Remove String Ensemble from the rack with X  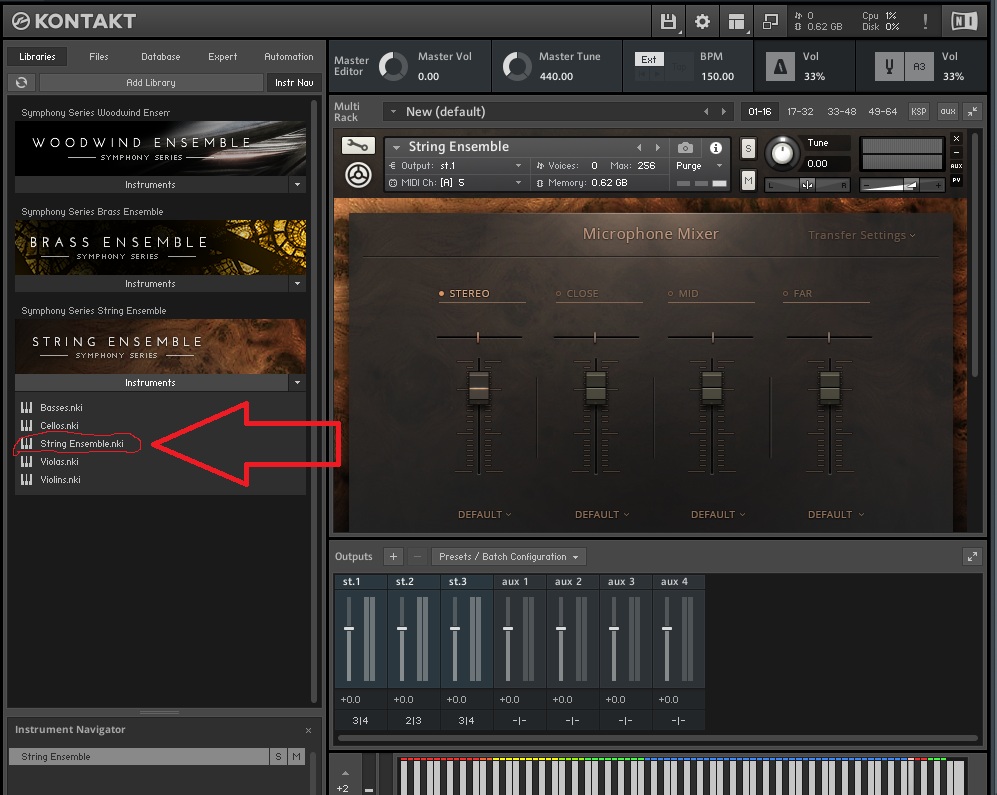coord(956,138)
